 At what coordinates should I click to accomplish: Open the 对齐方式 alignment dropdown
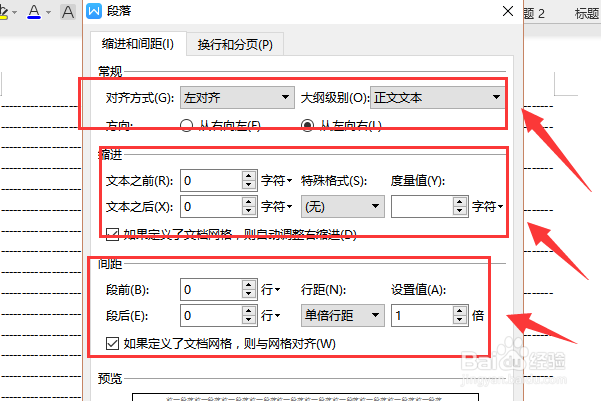click(237, 97)
